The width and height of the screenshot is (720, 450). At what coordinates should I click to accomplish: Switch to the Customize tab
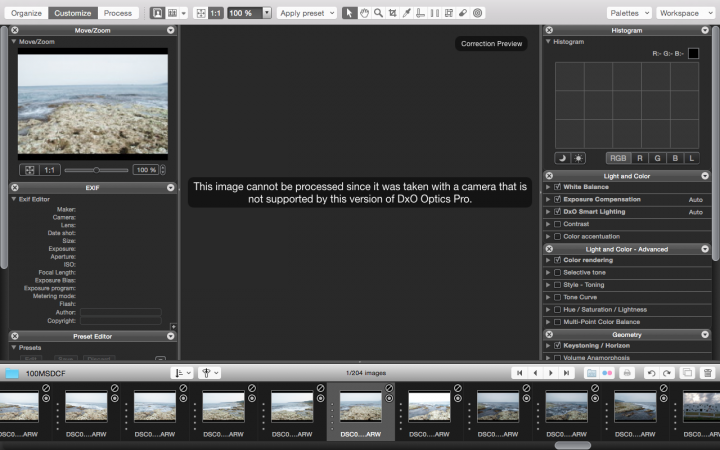73,13
